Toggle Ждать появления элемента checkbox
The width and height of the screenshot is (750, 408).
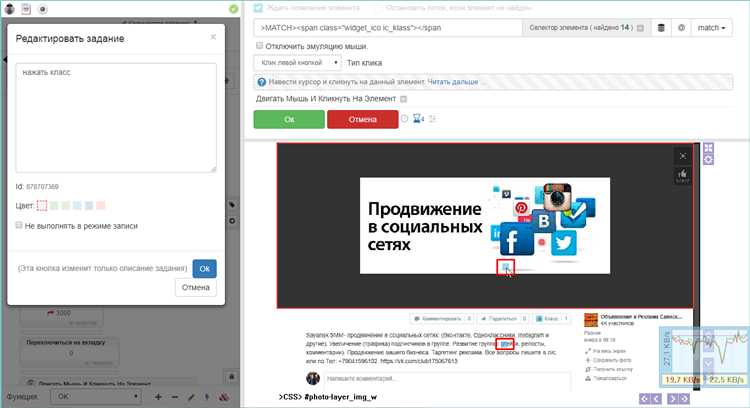click(x=258, y=8)
